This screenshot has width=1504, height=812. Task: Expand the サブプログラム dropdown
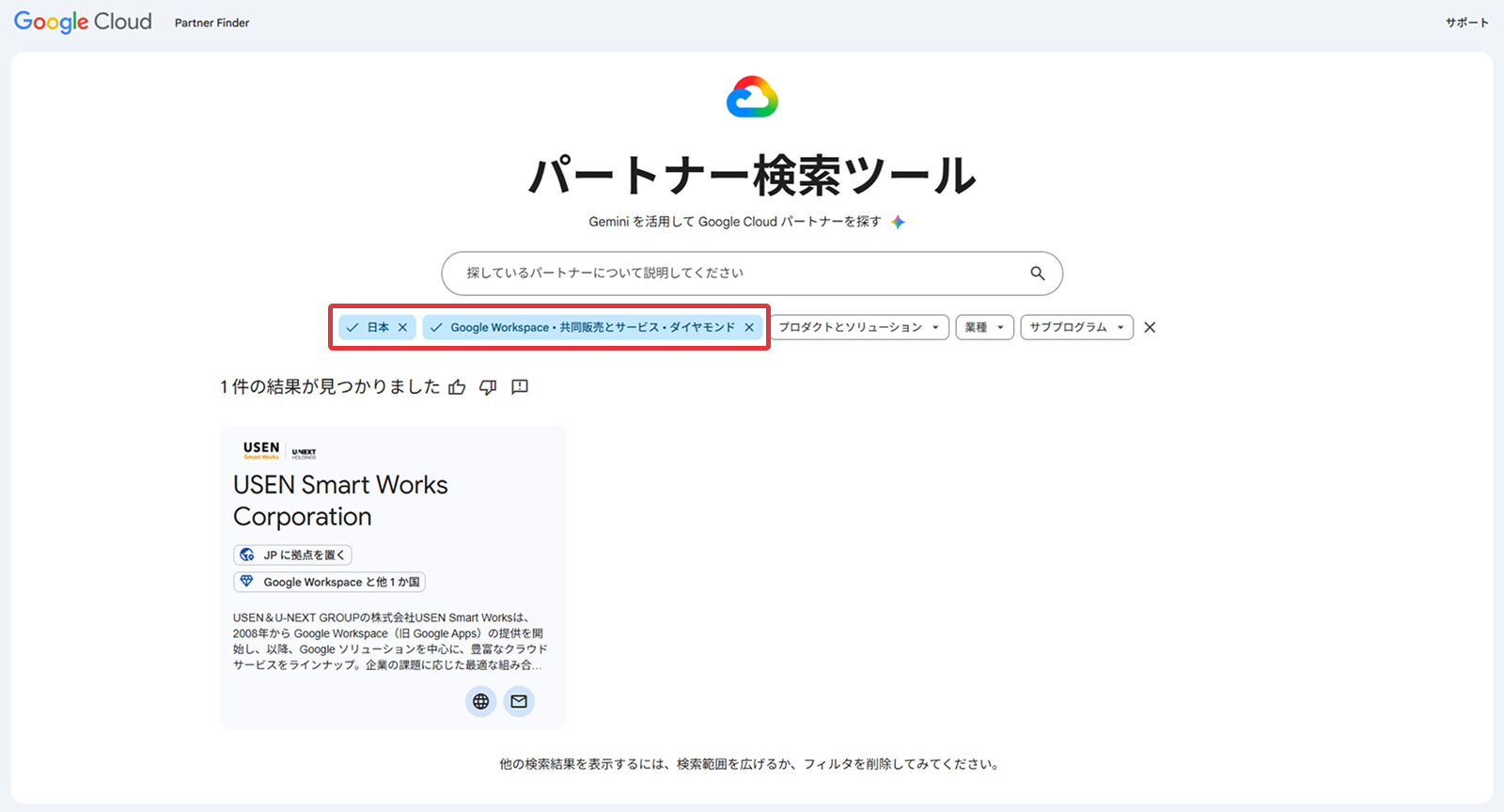(x=1077, y=327)
